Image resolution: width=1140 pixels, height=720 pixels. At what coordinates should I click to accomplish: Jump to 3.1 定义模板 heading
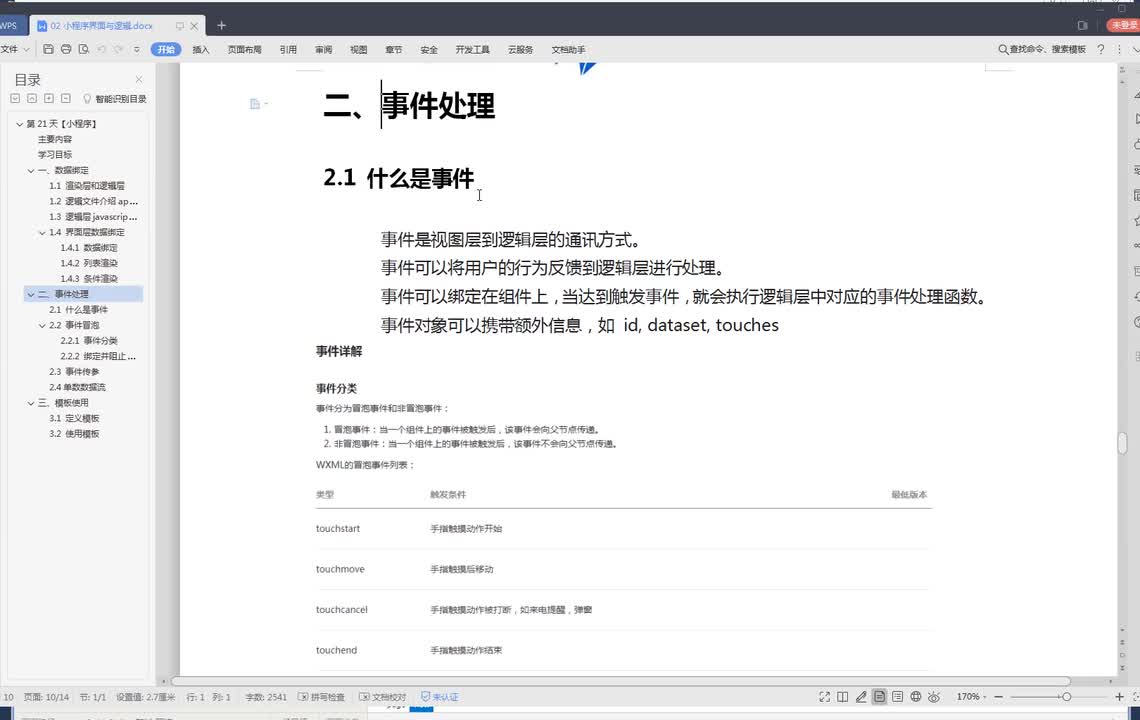point(74,418)
